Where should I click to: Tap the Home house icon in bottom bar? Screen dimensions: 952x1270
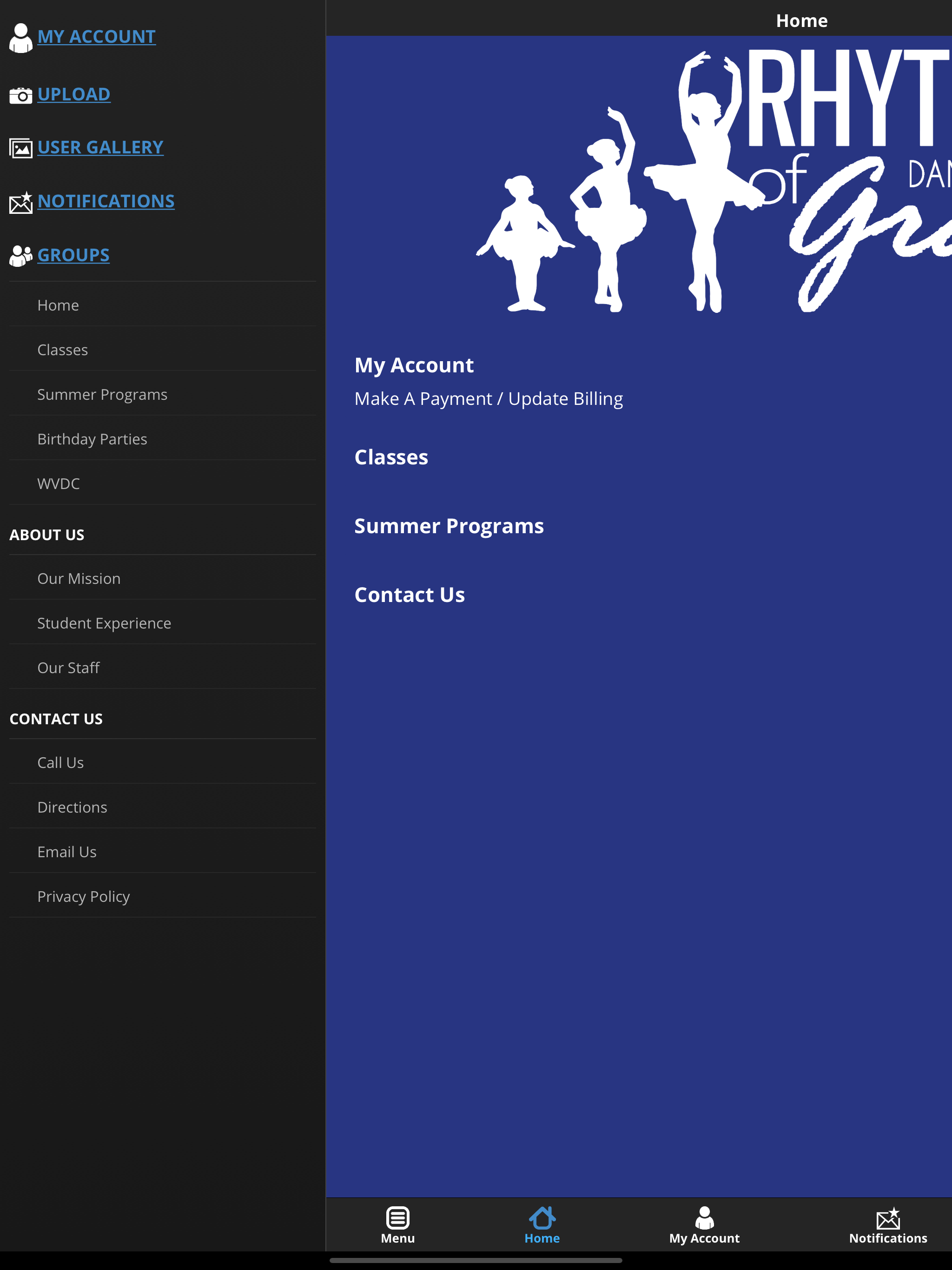click(x=542, y=1217)
